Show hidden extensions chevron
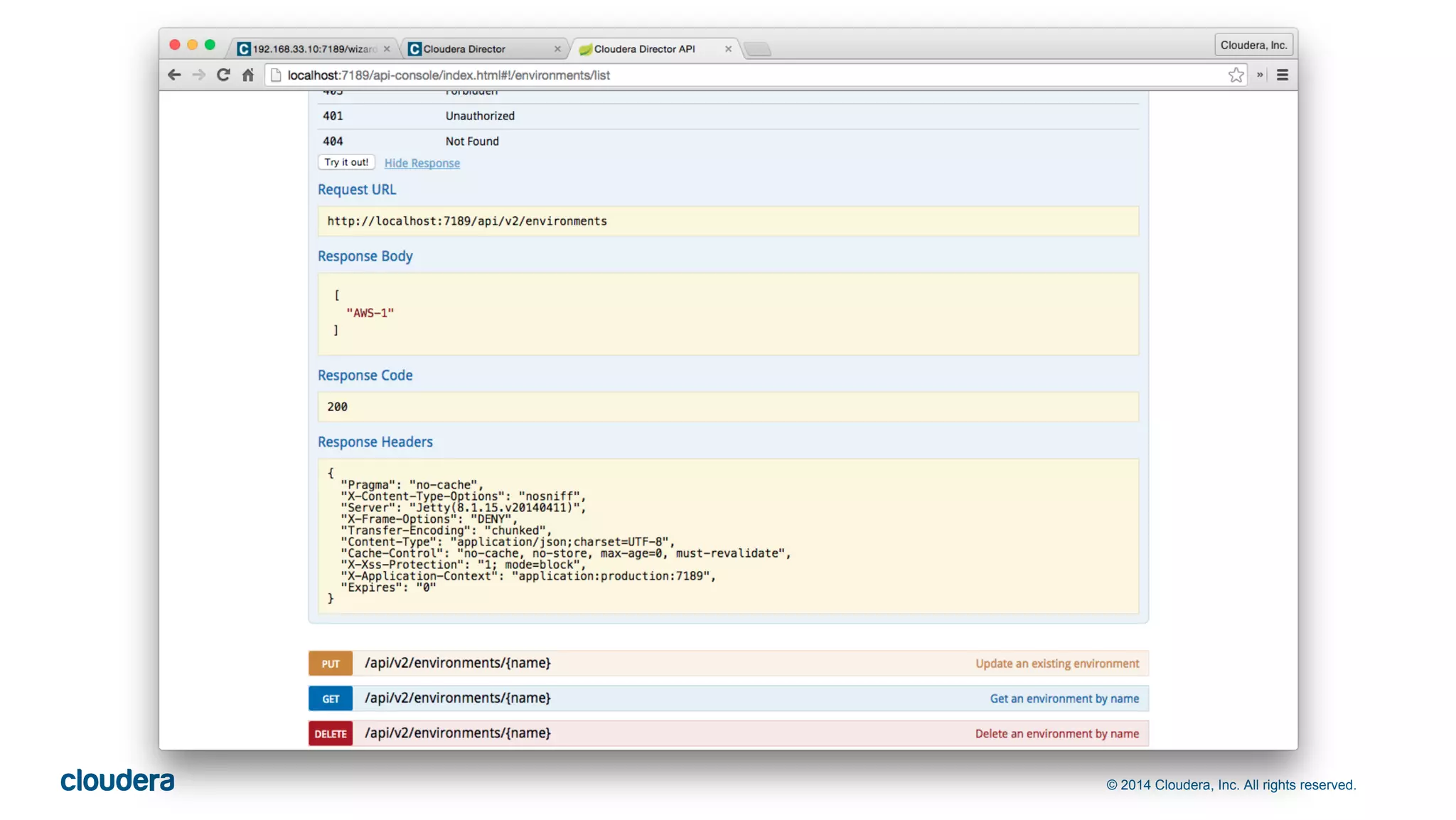 coord(1260,75)
